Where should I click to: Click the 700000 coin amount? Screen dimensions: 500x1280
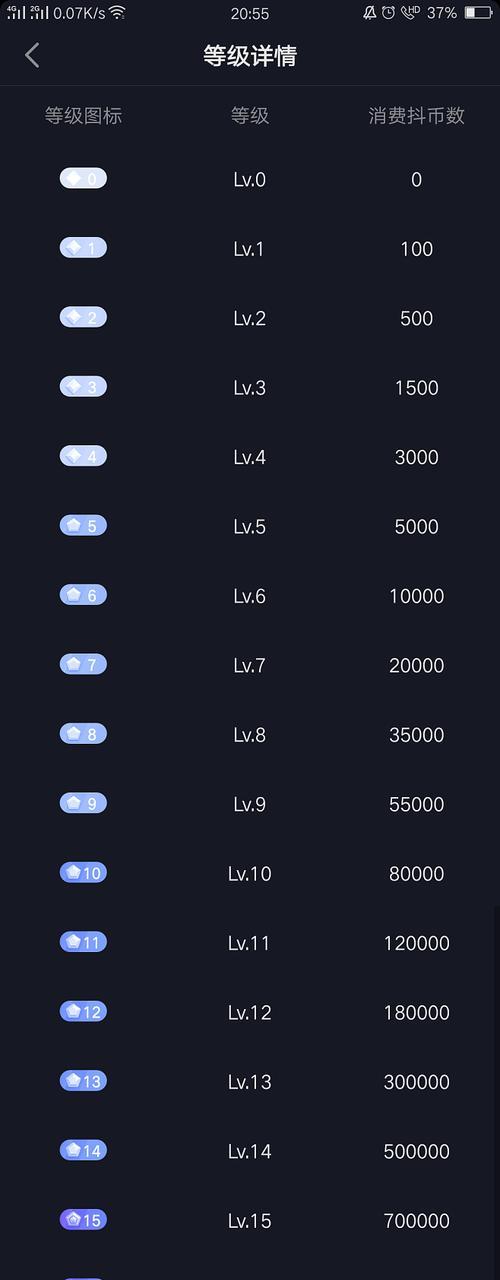coord(416,1221)
